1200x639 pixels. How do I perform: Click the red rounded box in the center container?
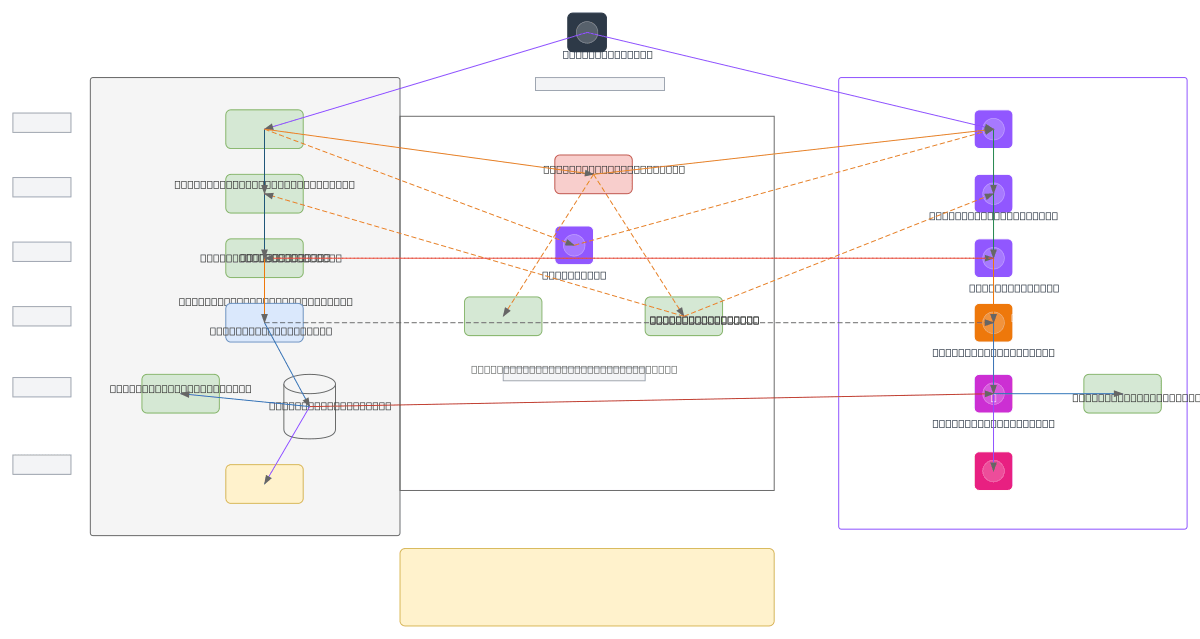click(x=594, y=174)
